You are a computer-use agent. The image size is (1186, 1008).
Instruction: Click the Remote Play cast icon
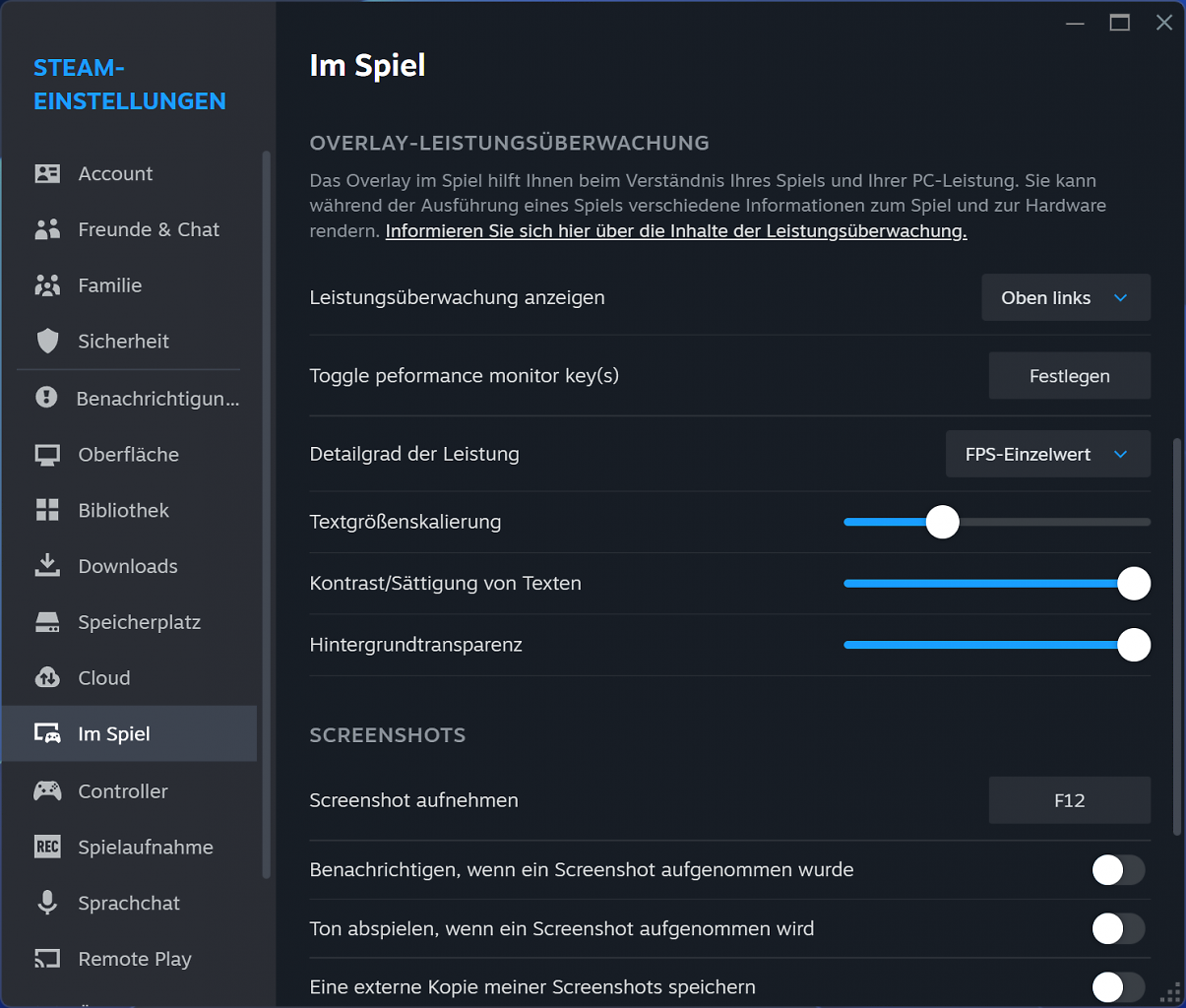click(x=47, y=959)
